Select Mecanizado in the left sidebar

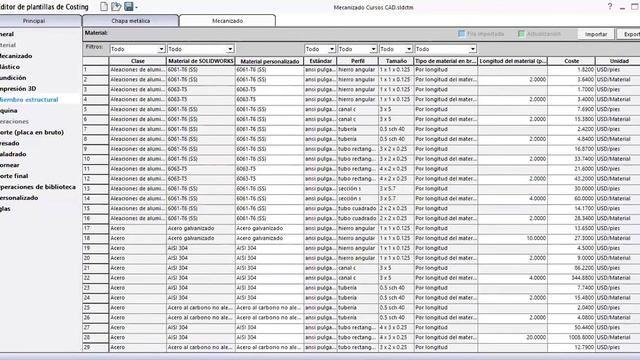(16, 56)
